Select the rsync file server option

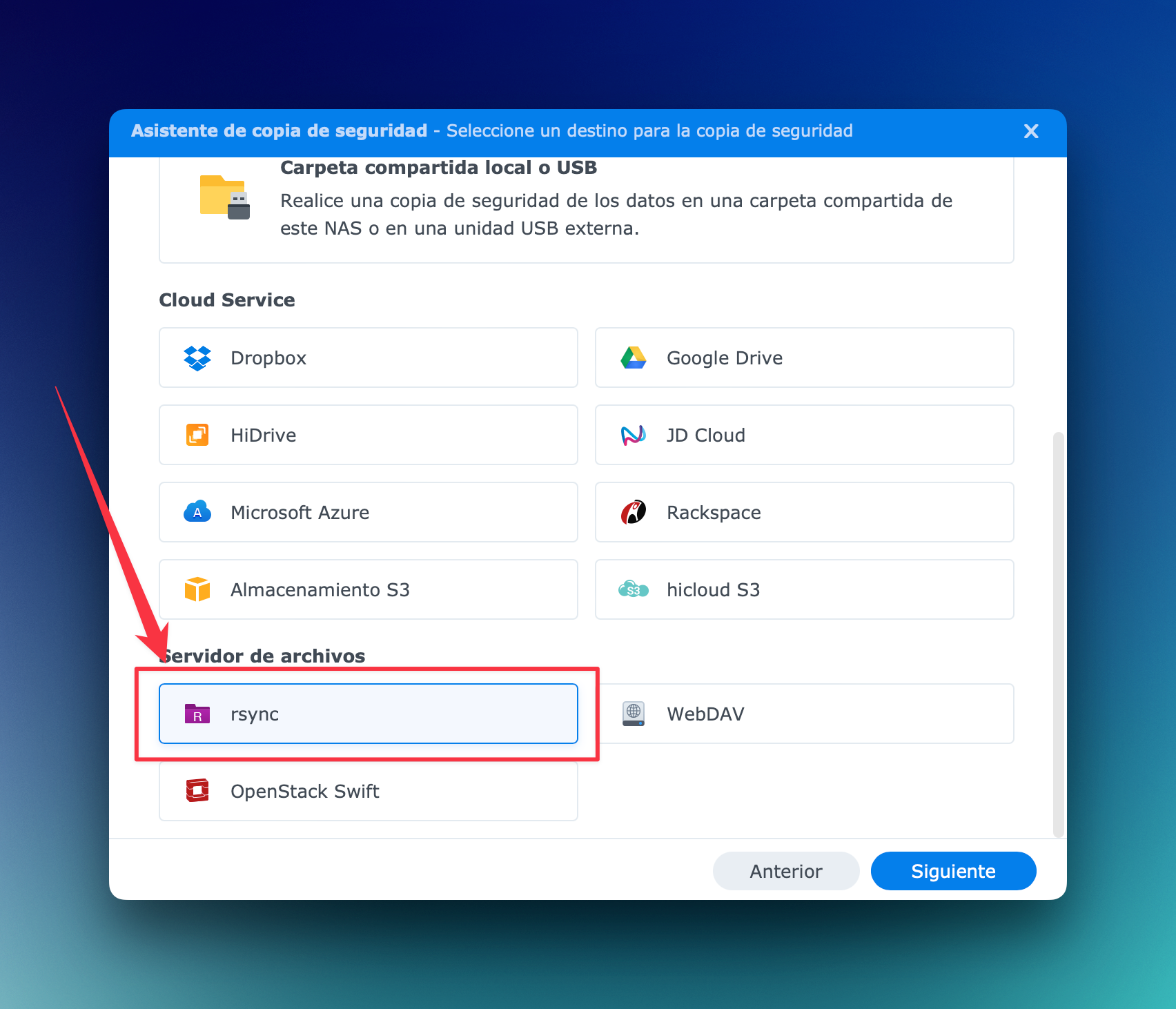tap(369, 714)
